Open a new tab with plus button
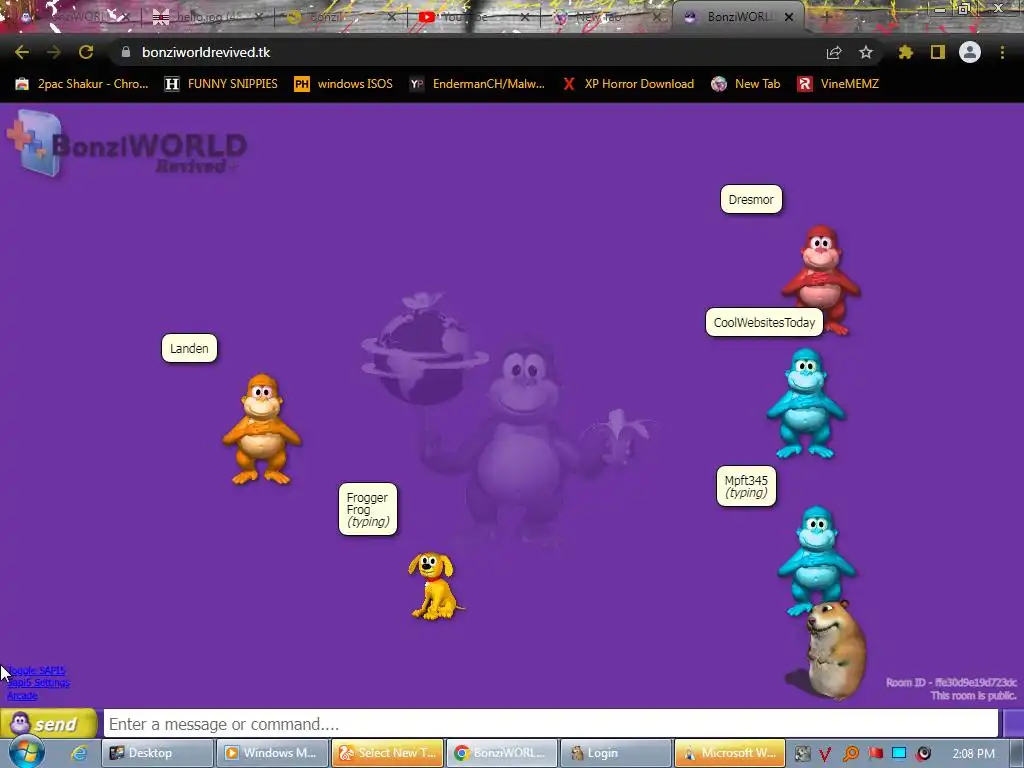1024x768 pixels. [x=826, y=16]
